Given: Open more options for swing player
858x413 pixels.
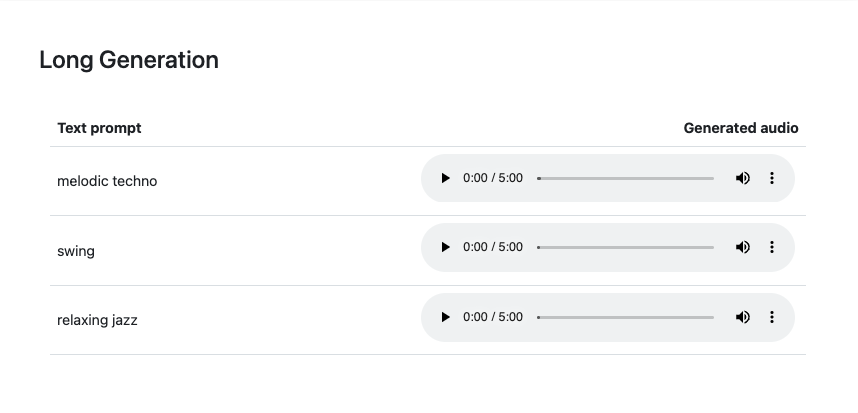Looking at the screenshot, I should click(771, 247).
